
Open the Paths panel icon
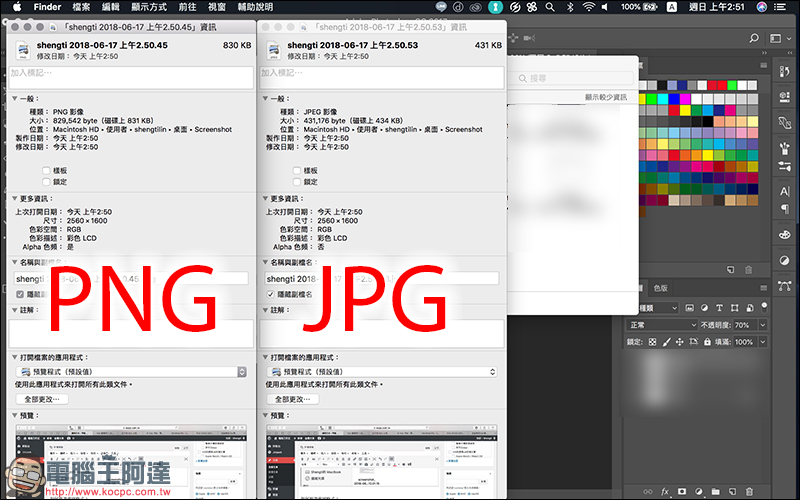click(x=785, y=286)
